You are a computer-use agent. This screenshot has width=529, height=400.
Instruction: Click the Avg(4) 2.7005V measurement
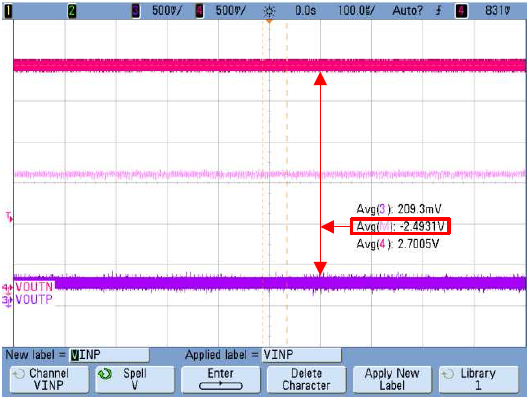pos(398,244)
